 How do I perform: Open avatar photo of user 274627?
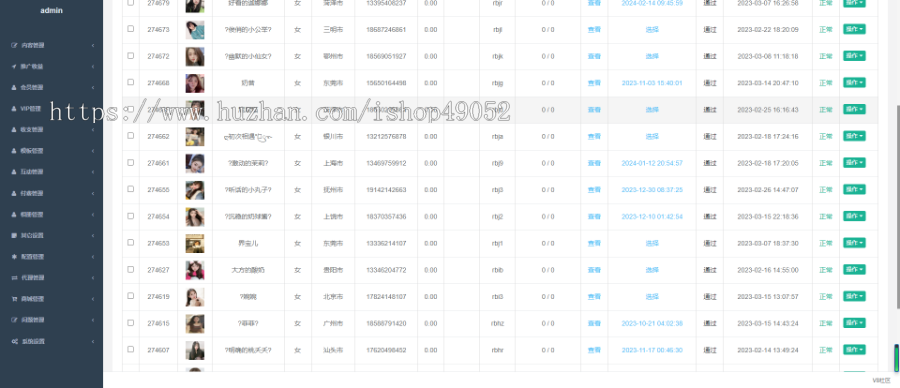195,270
